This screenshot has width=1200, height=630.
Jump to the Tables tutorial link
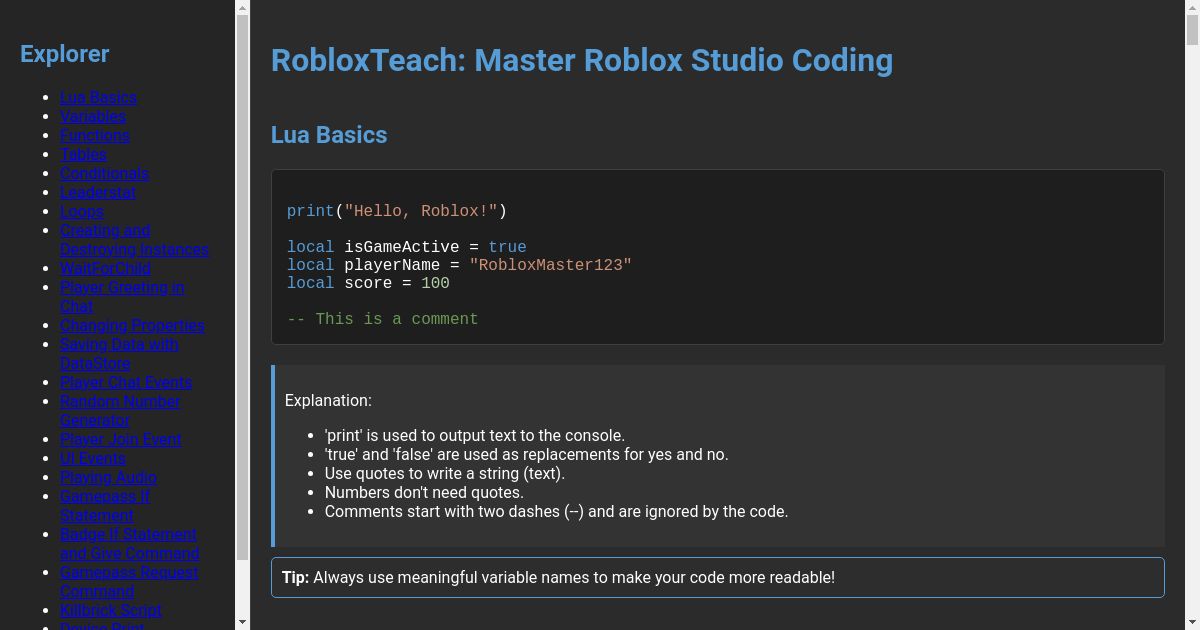click(83, 154)
